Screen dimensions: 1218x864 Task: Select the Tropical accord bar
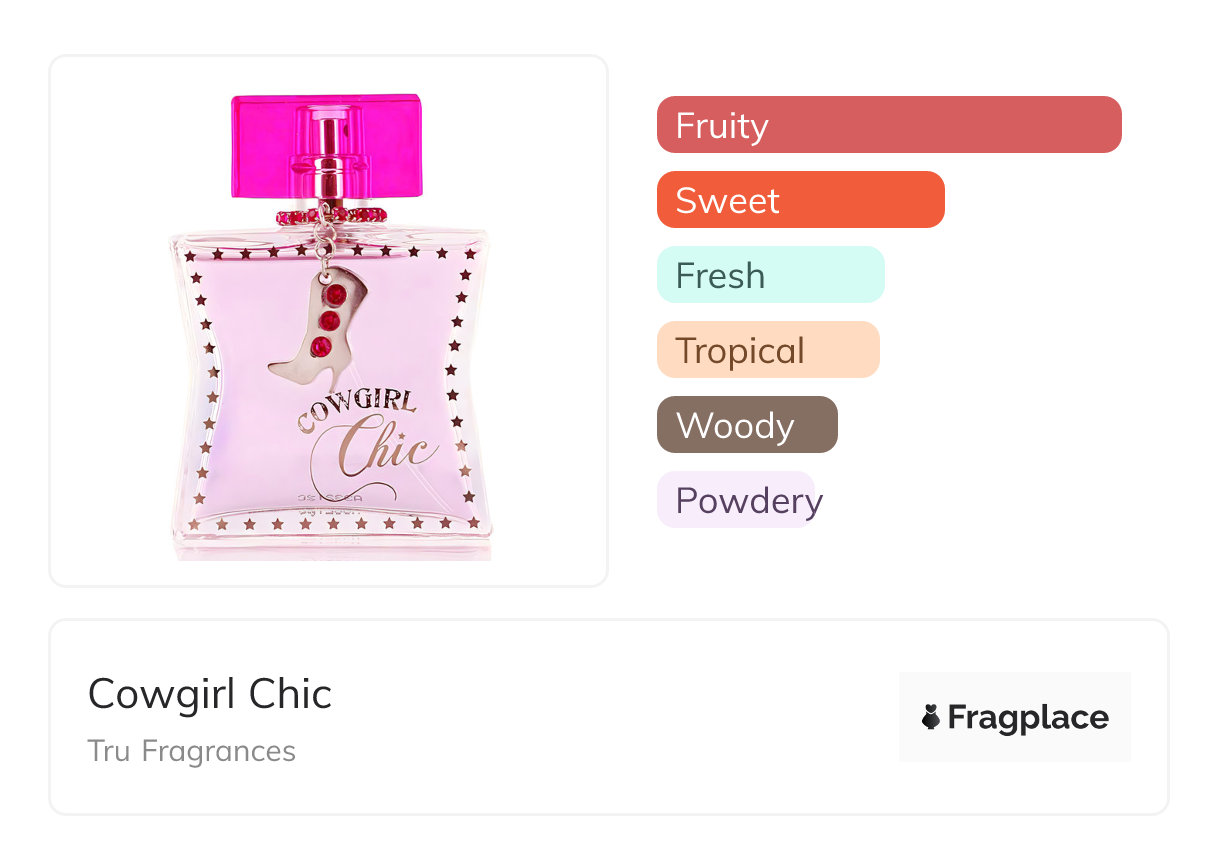coord(767,350)
